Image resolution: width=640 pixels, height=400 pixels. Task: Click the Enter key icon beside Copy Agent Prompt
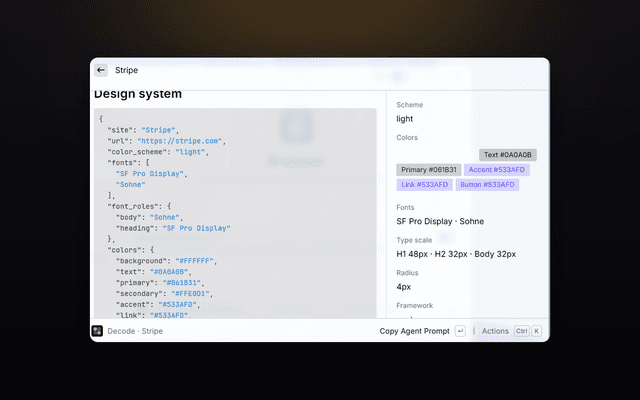pos(460,331)
